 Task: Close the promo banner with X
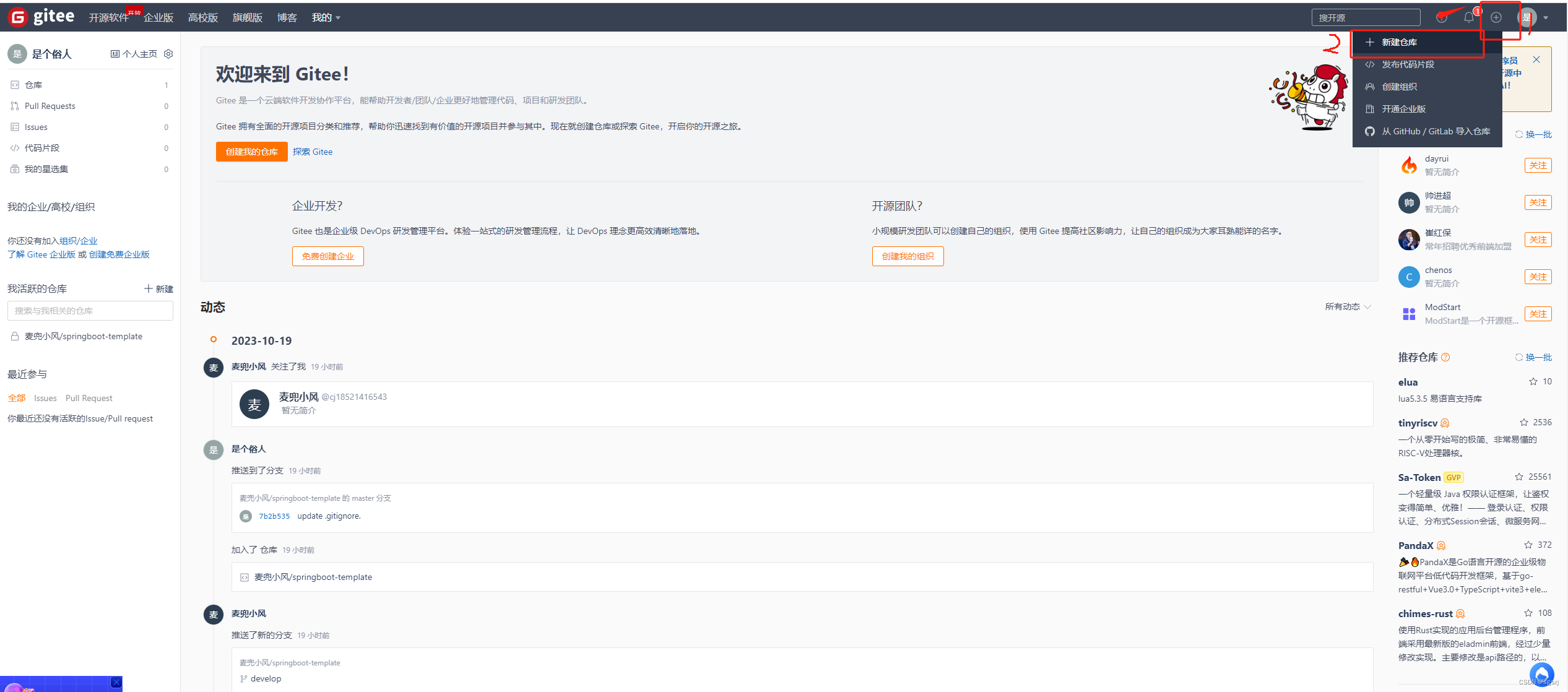coord(1536,59)
